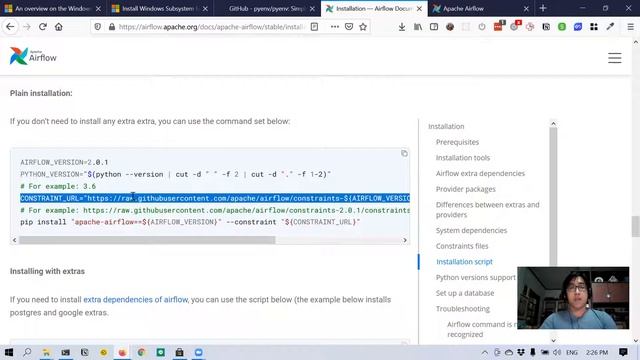
Task: Open the Firefox hamburger menu
Action: (630, 27)
